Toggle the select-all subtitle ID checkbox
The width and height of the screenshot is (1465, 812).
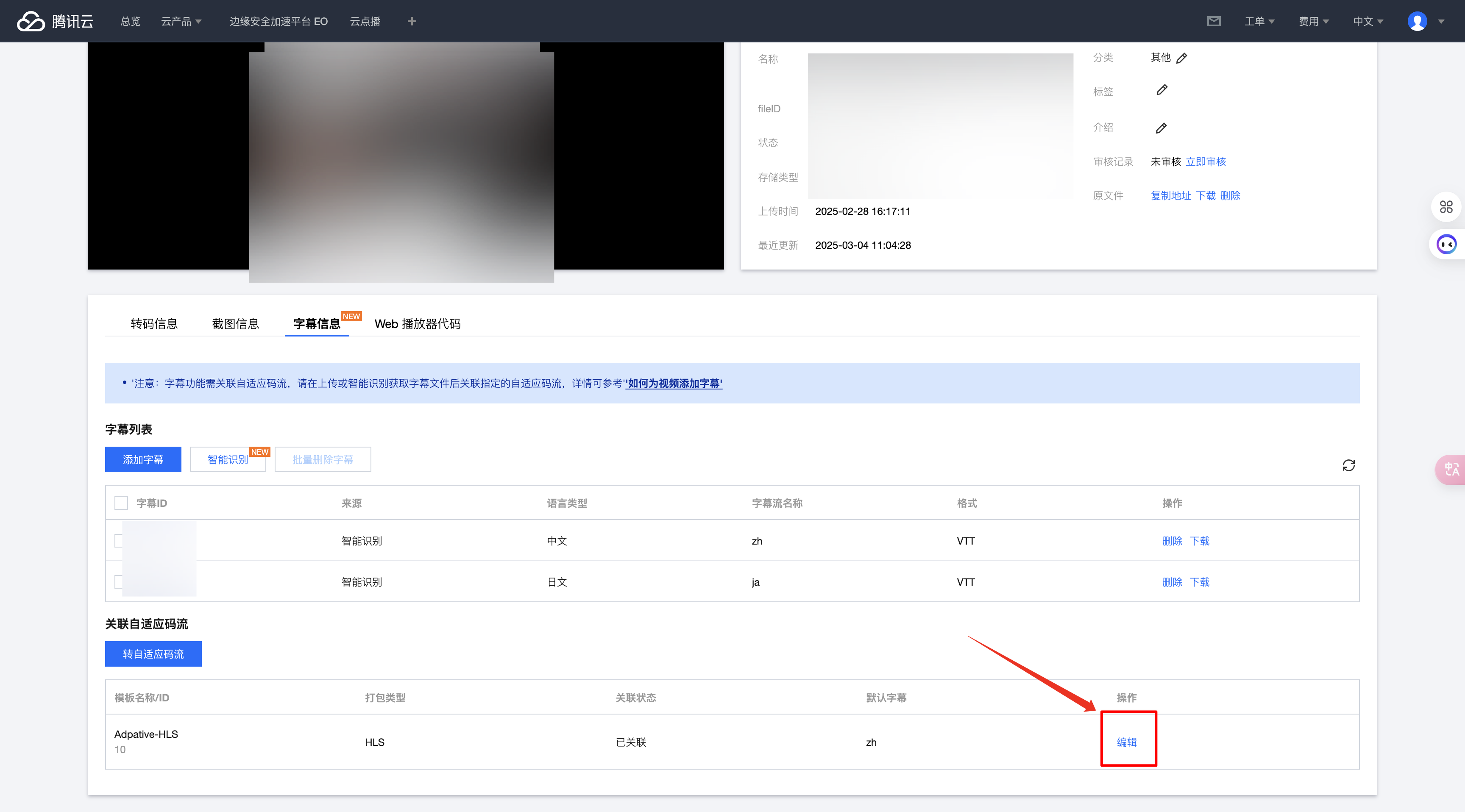(121, 503)
